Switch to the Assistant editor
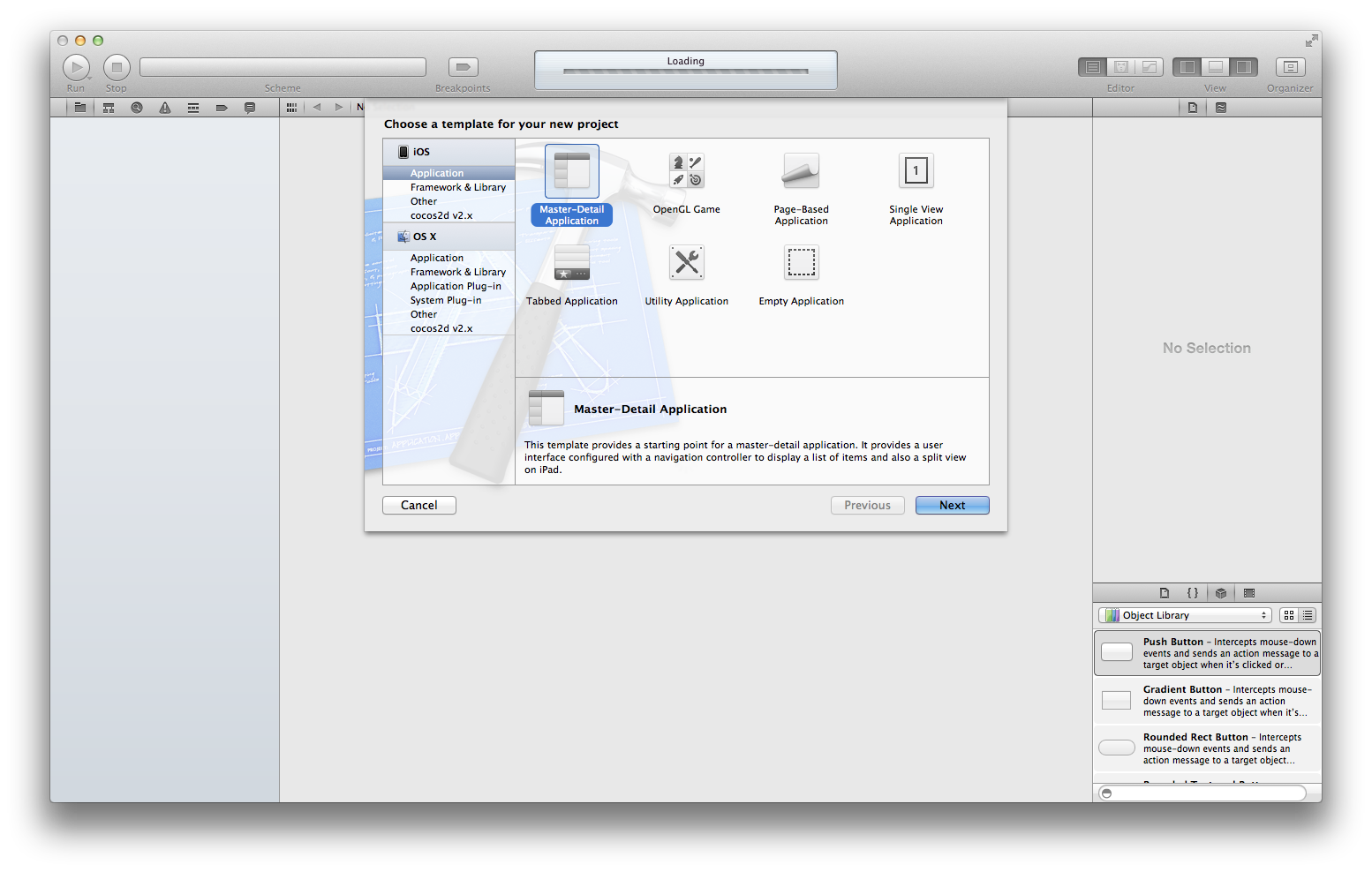Image resolution: width=1372 pixels, height=872 pixels. [1121, 67]
